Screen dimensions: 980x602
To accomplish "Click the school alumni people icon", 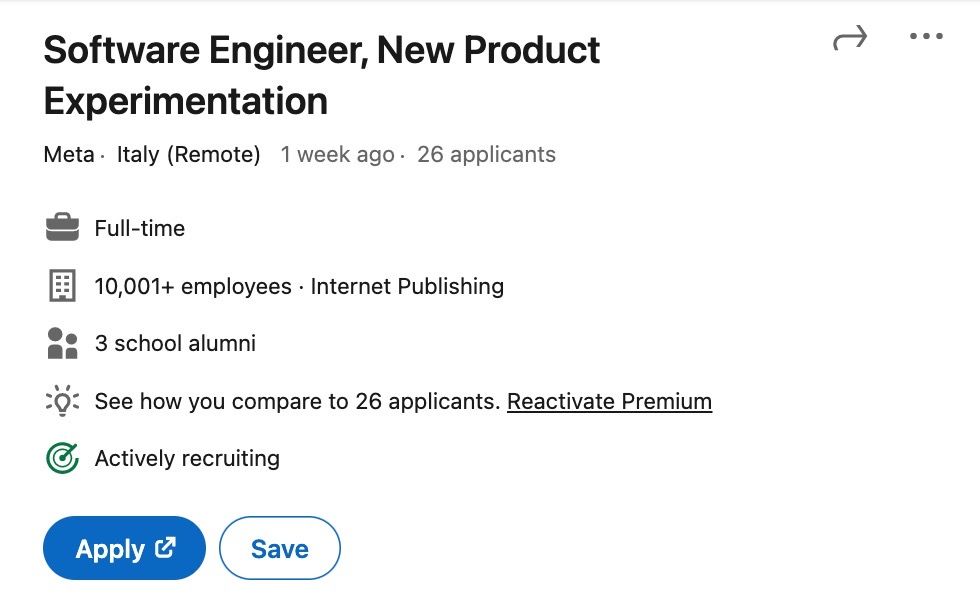I will [62, 344].
